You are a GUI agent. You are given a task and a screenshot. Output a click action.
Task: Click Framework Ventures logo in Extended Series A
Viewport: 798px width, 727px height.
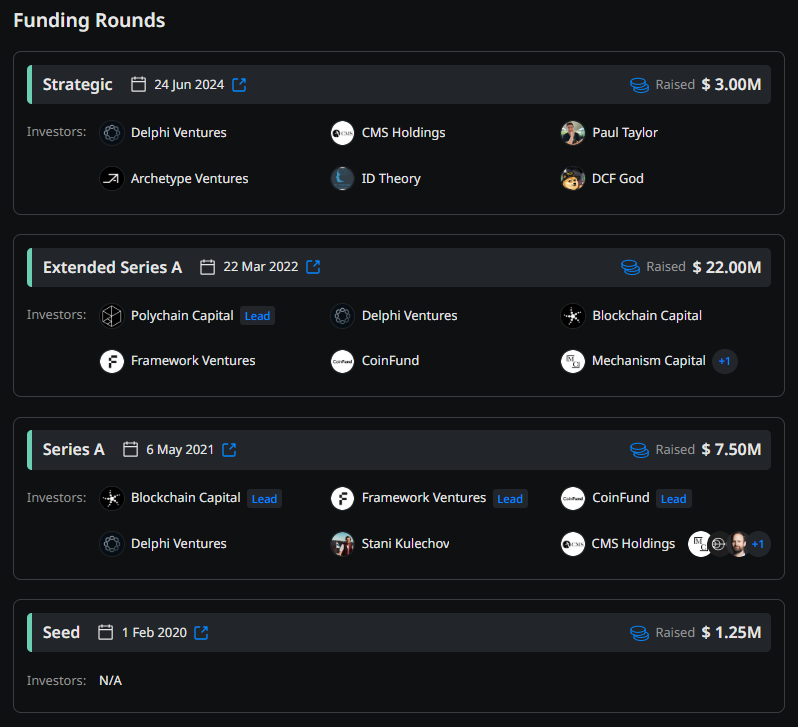click(112, 361)
